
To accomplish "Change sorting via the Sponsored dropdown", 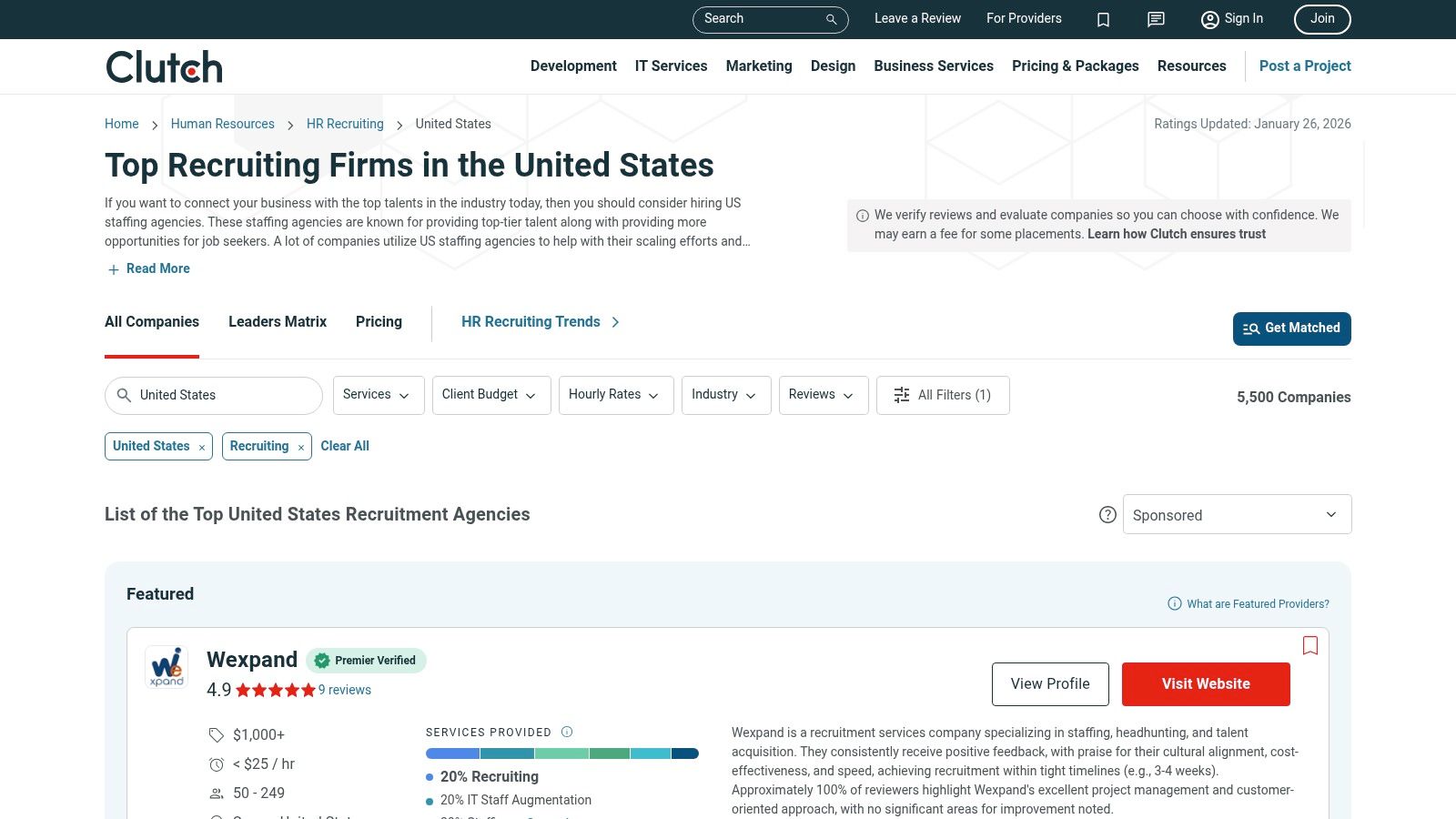I will point(1237,514).
